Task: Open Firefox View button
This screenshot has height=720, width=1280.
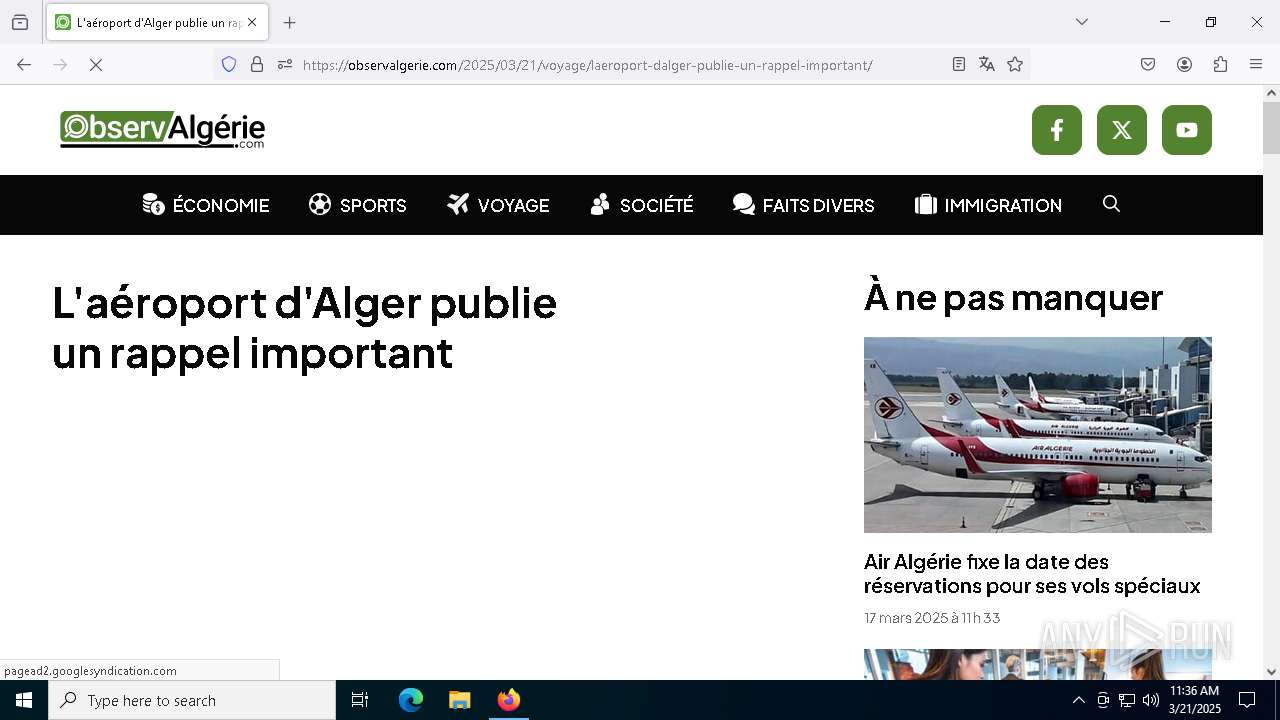Action: 20,22
